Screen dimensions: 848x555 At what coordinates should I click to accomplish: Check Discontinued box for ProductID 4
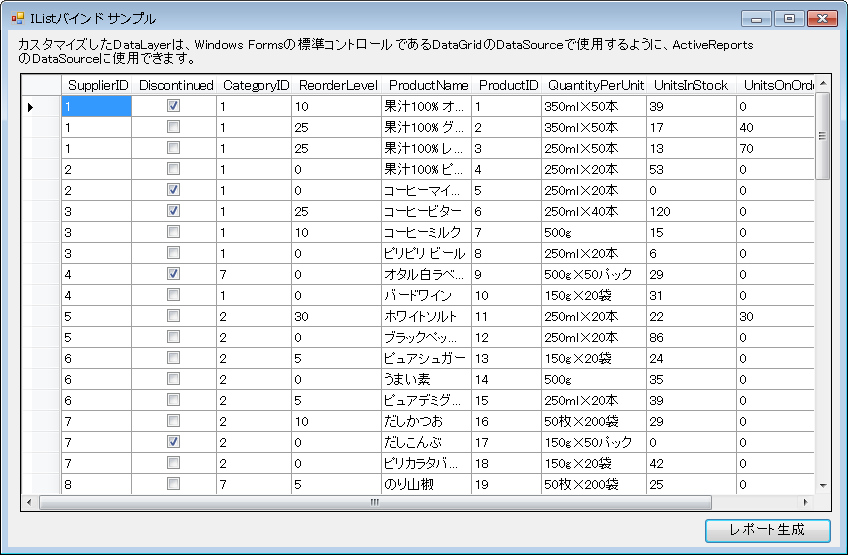pyautogui.click(x=173, y=169)
